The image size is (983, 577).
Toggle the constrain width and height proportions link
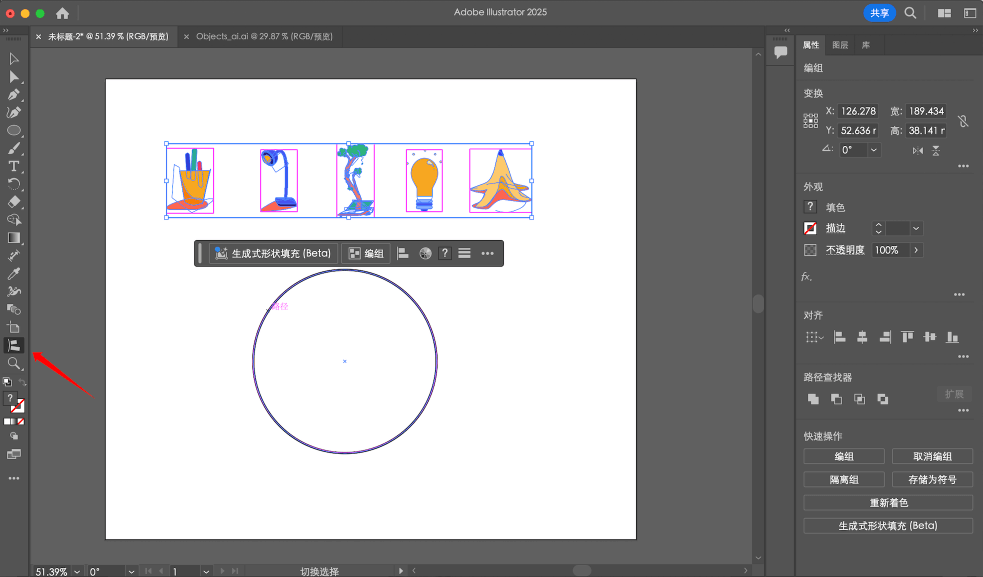pyautogui.click(x=963, y=122)
